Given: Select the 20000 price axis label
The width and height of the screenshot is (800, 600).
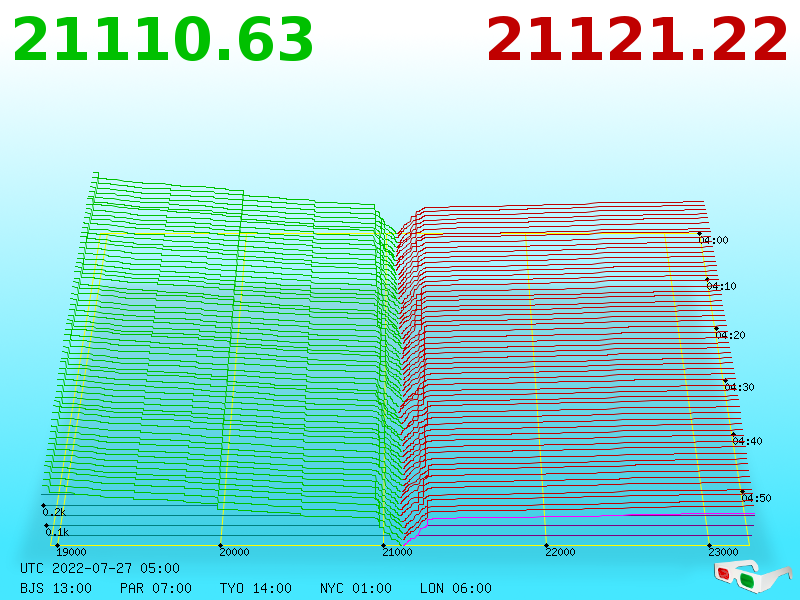Looking at the screenshot, I should [234, 552].
